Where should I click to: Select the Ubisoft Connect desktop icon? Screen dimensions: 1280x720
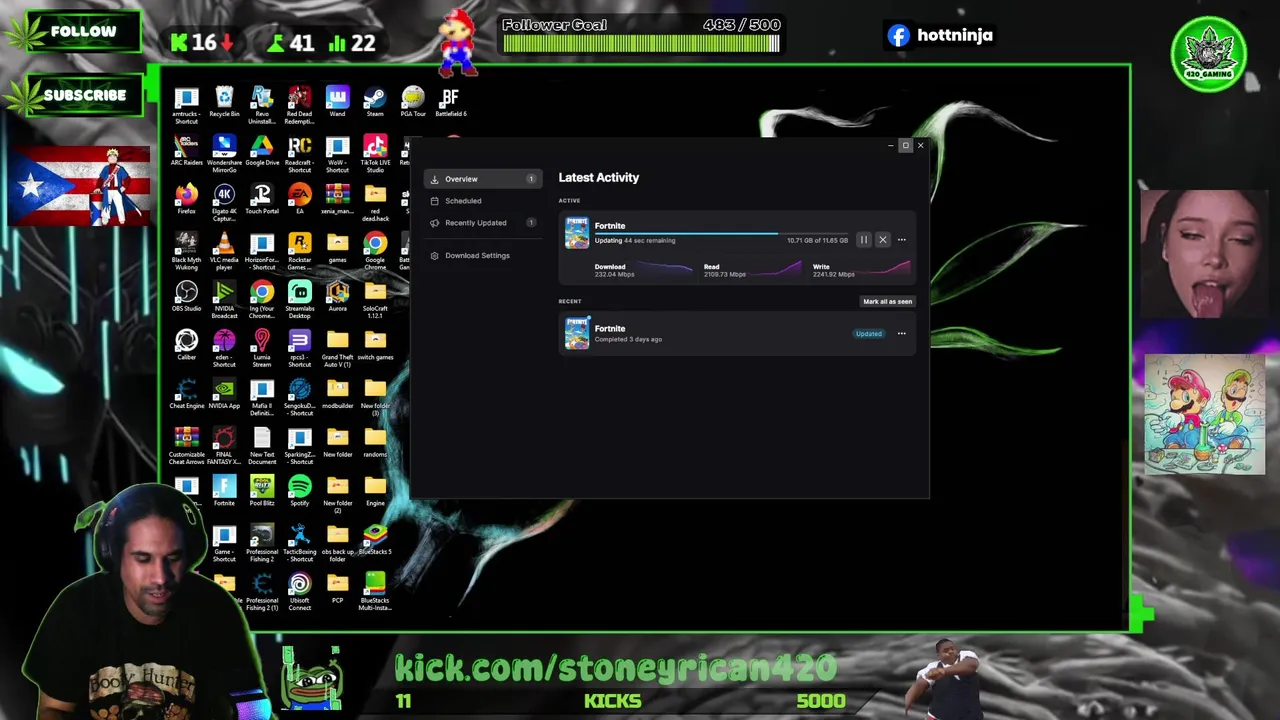click(x=300, y=590)
